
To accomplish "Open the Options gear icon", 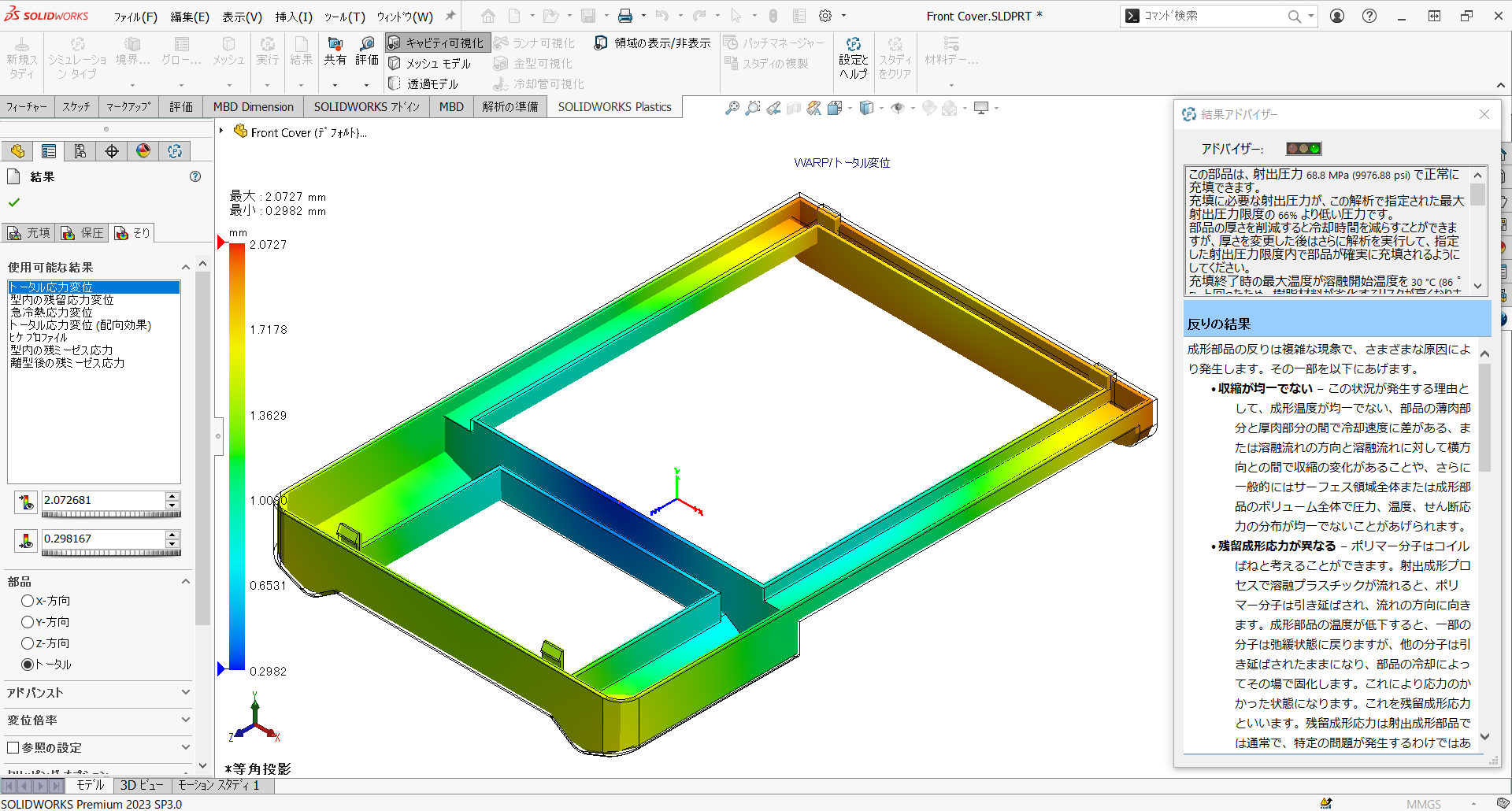I will [x=825, y=16].
